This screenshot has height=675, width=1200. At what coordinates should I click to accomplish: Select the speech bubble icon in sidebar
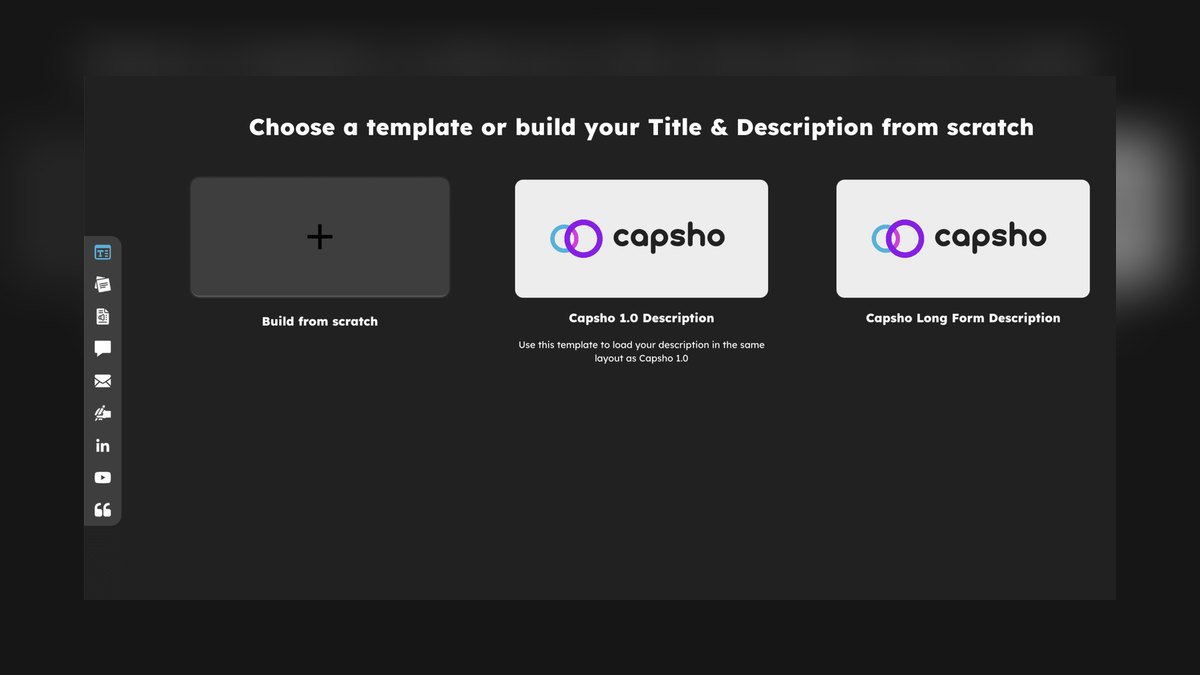point(102,349)
